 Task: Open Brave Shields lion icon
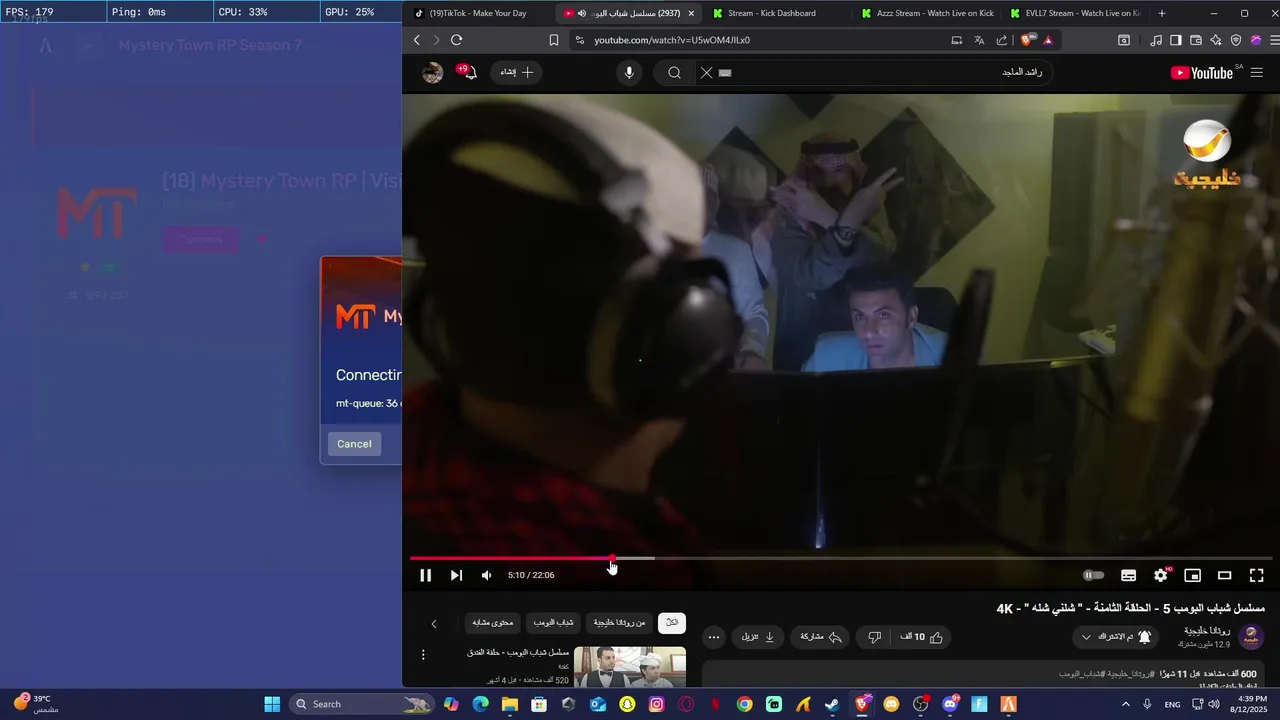pyautogui.click(x=1027, y=40)
